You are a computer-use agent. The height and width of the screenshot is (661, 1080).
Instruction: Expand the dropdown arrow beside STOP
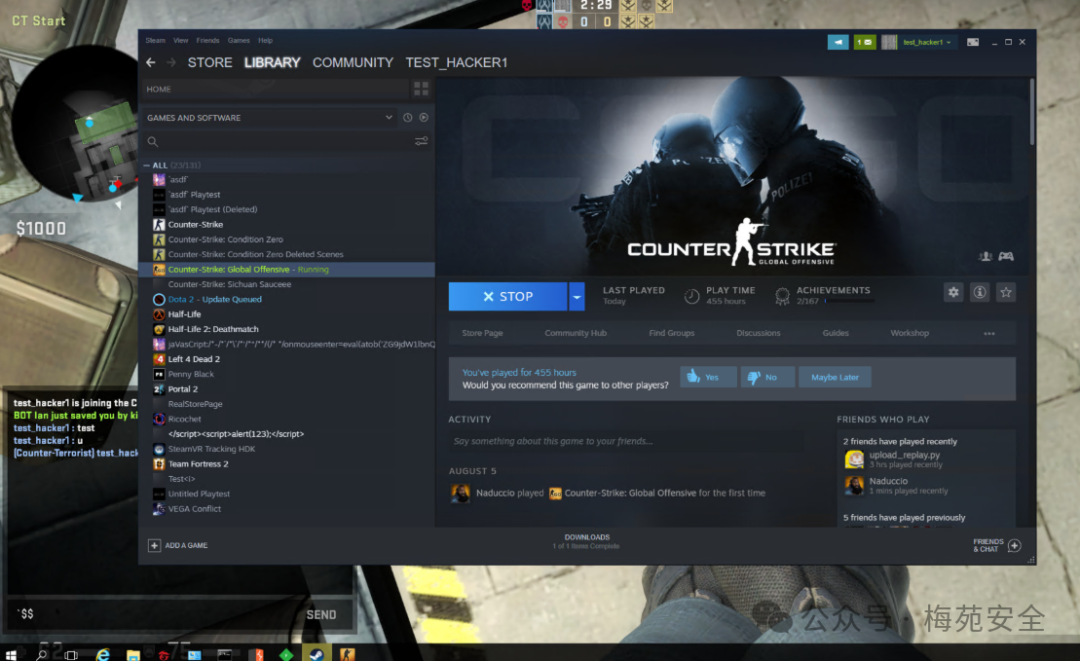click(577, 297)
